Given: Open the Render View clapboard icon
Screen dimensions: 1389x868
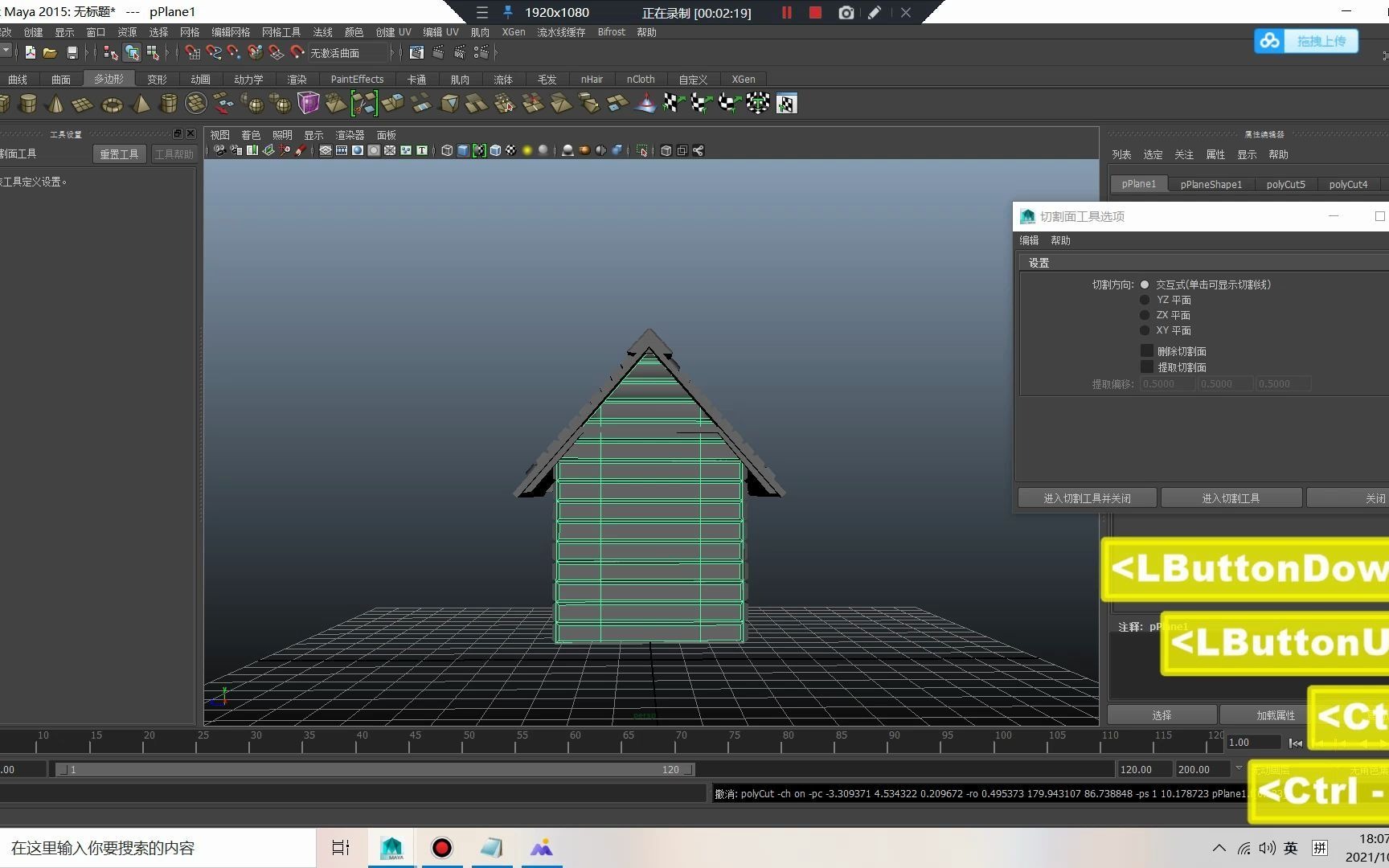Looking at the screenshot, I should [x=416, y=52].
